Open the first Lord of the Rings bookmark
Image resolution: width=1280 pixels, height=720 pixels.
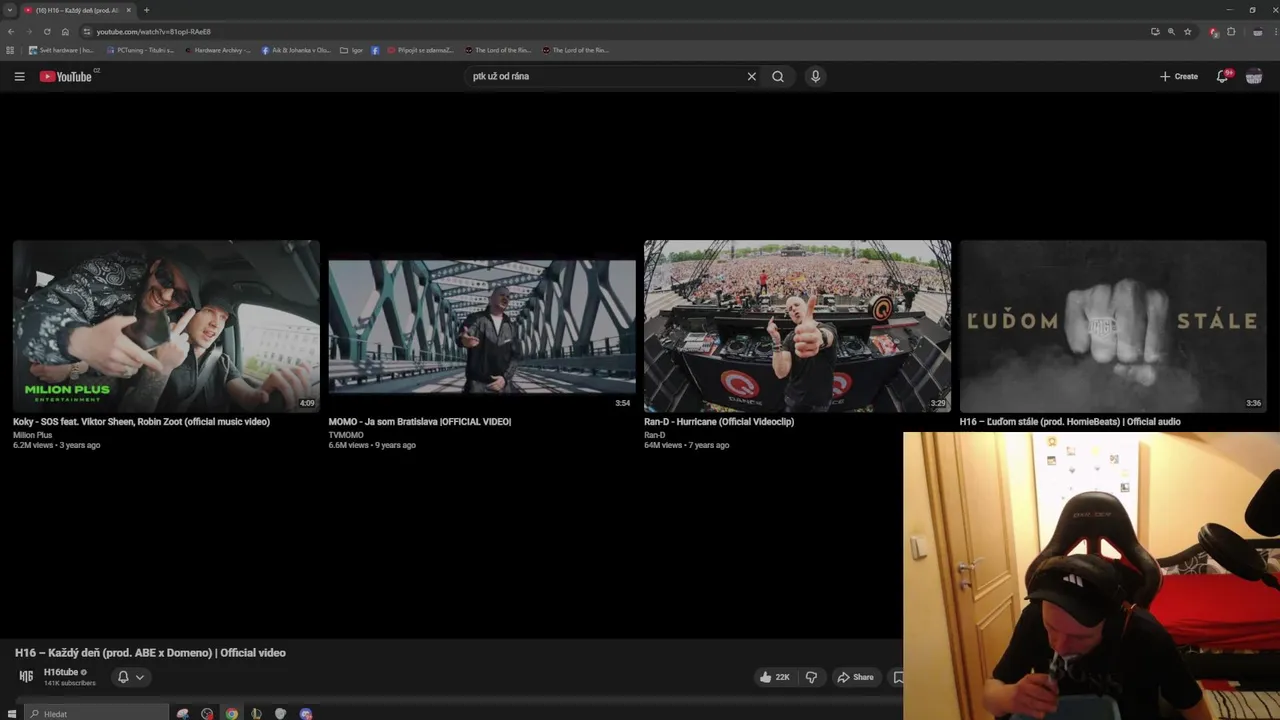click(498, 50)
